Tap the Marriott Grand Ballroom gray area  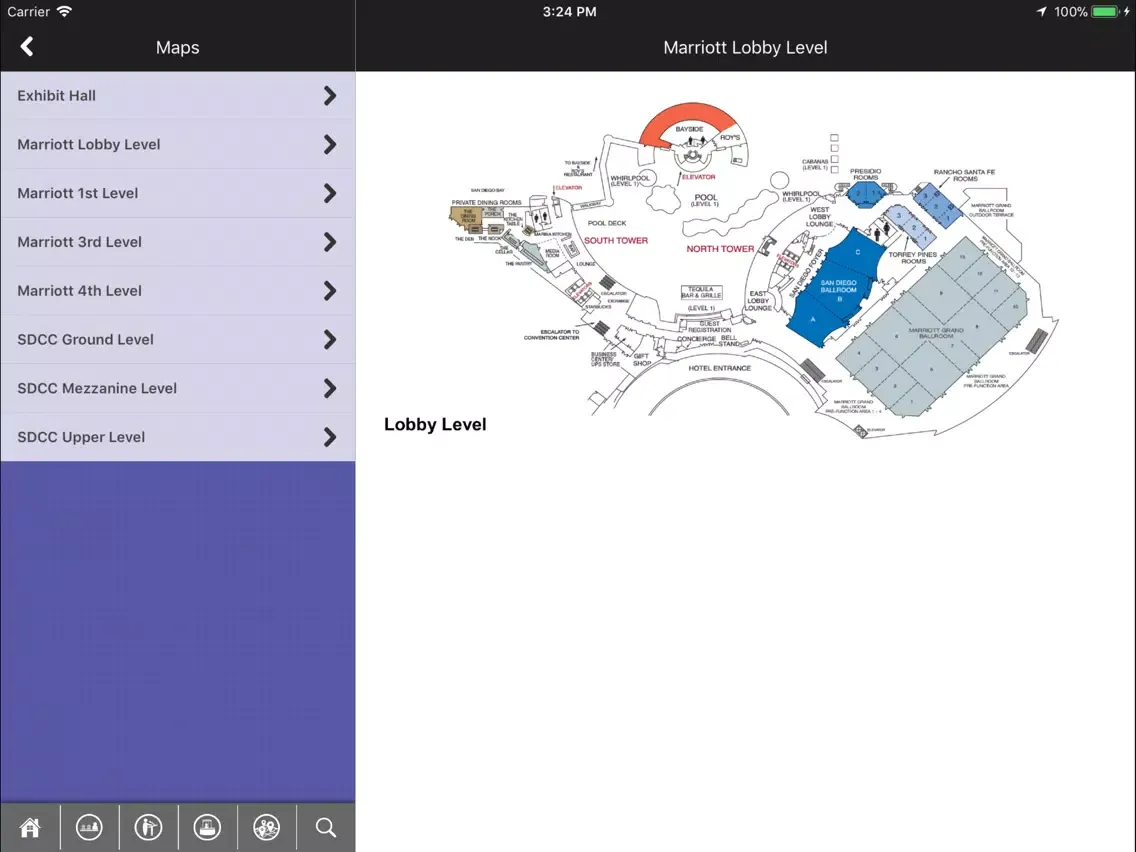[932, 327]
